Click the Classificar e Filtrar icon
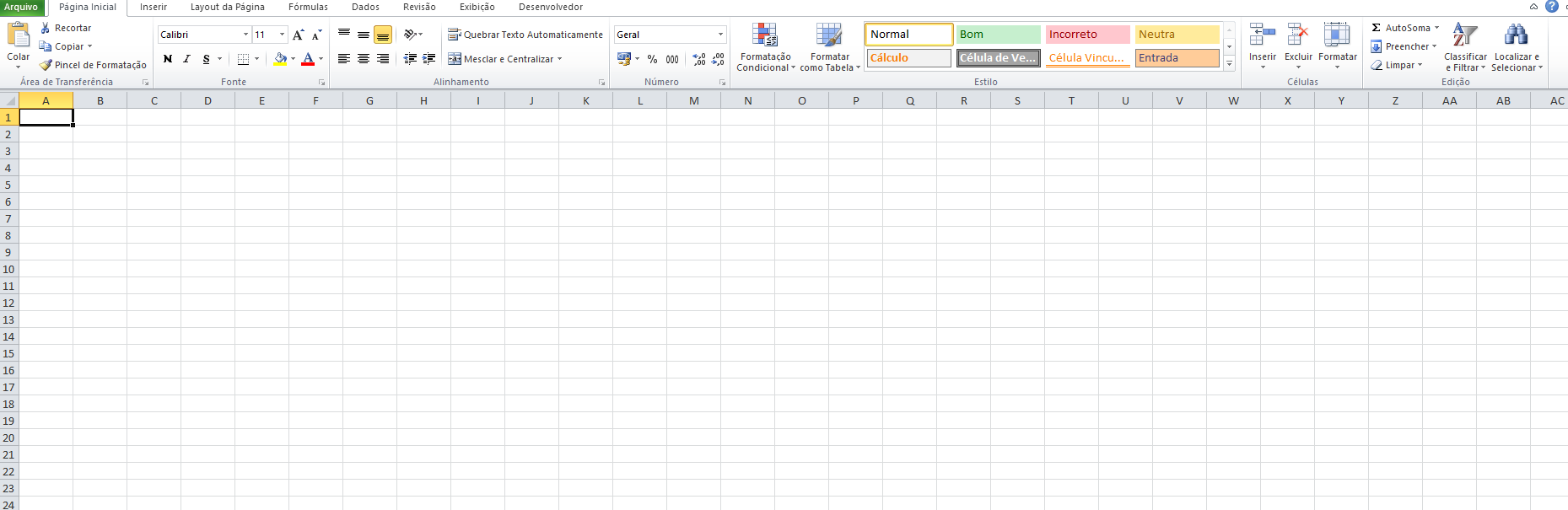 (x=1465, y=47)
